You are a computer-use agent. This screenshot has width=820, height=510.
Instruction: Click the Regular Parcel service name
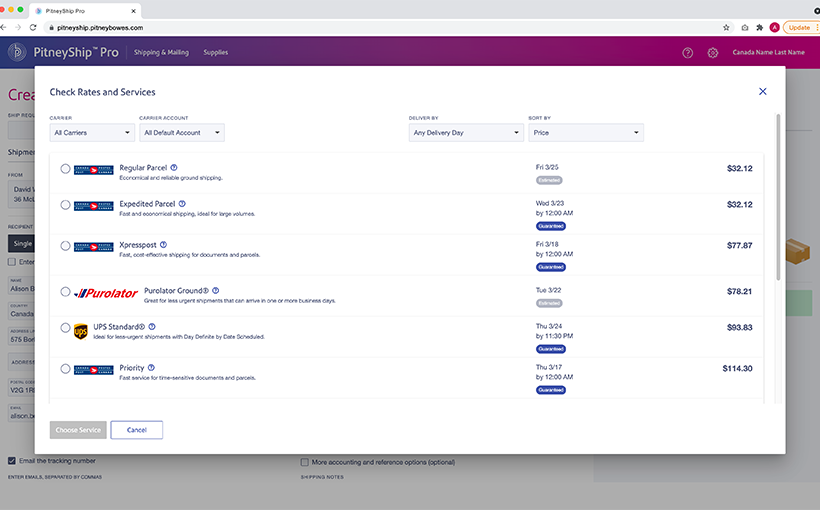coord(143,167)
